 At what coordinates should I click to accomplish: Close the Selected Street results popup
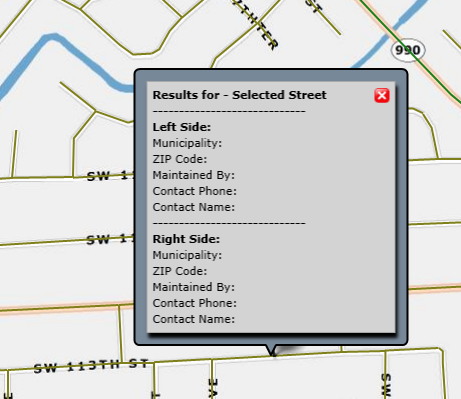tap(382, 96)
